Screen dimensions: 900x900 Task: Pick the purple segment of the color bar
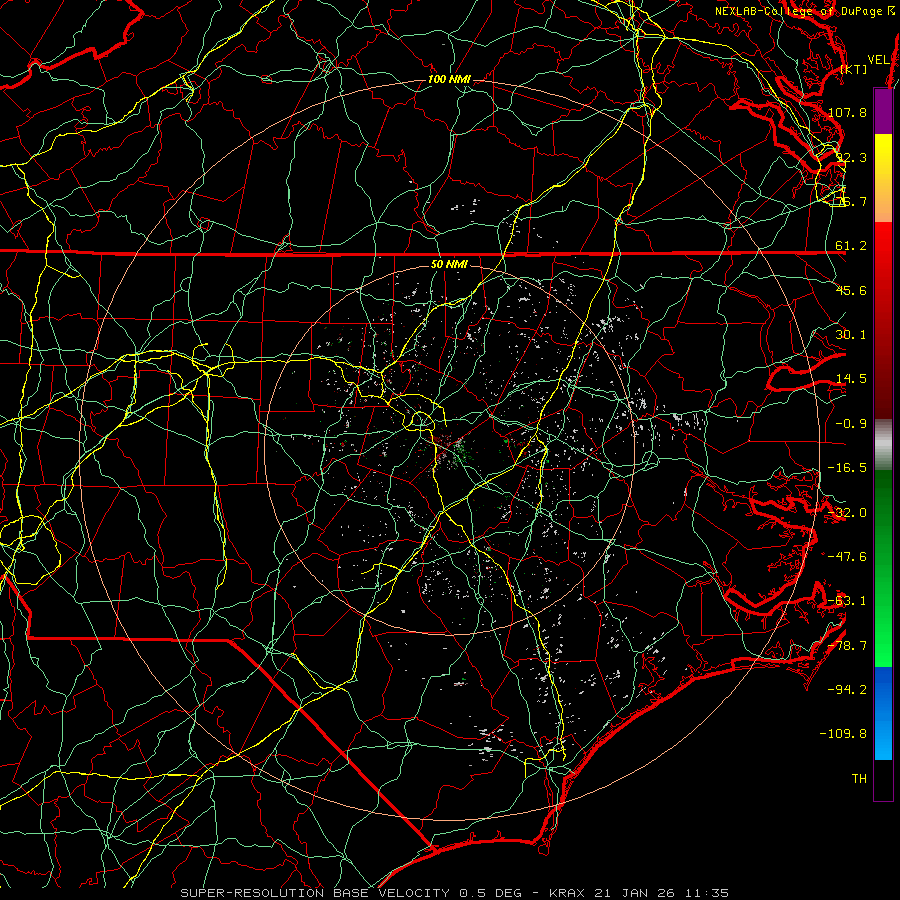[x=883, y=111]
